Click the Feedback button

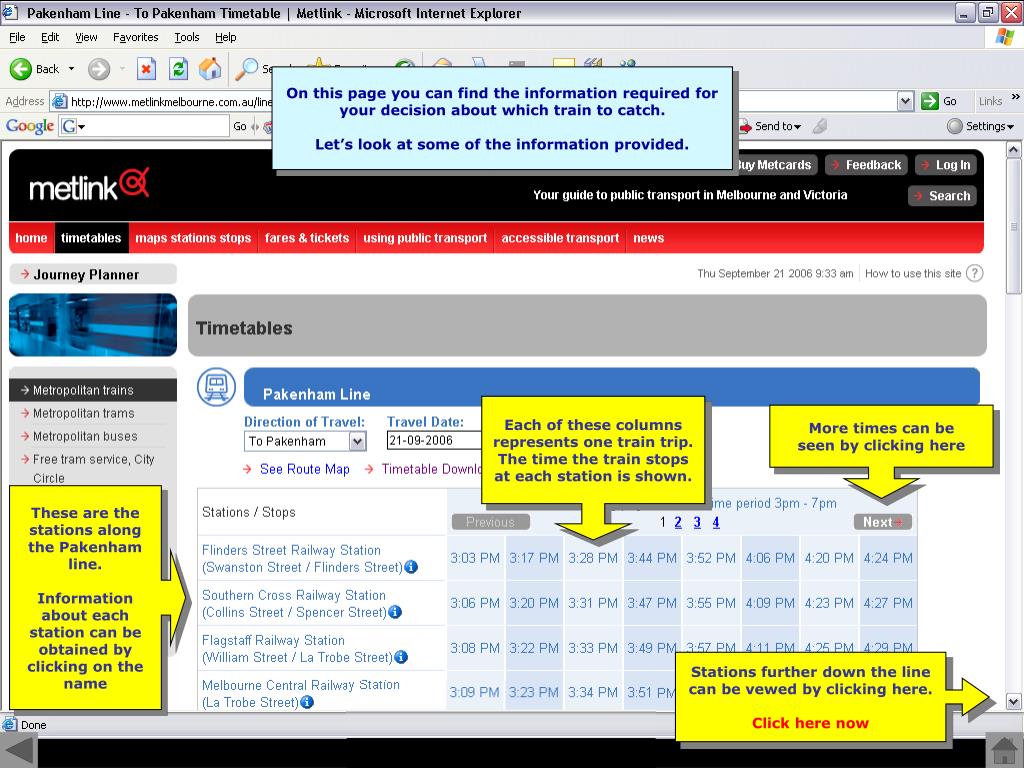coord(866,165)
